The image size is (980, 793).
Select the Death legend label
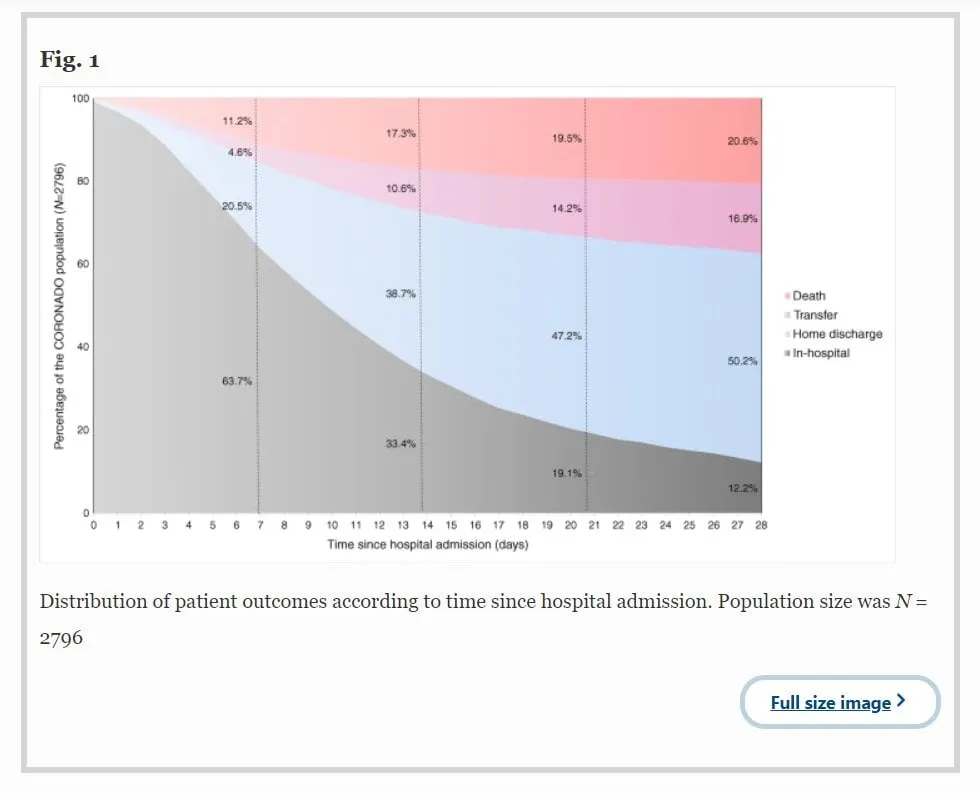(x=809, y=297)
